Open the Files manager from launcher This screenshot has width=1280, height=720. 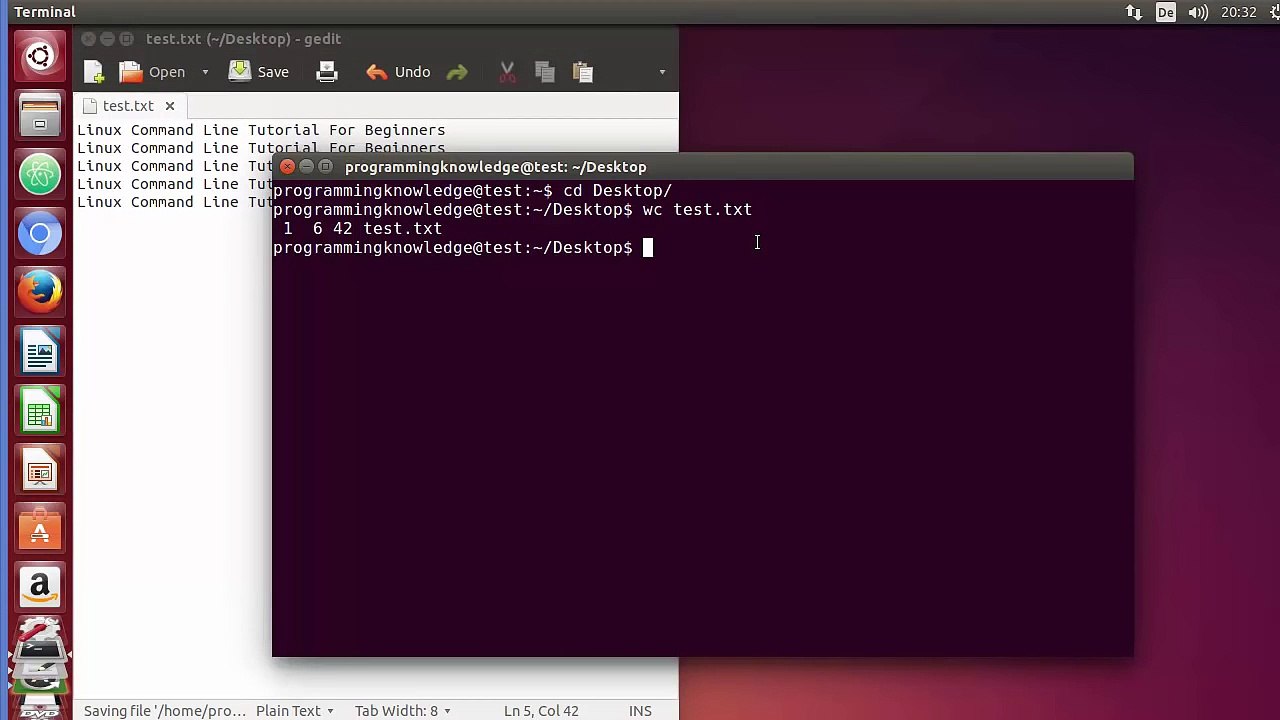(x=40, y=115)
